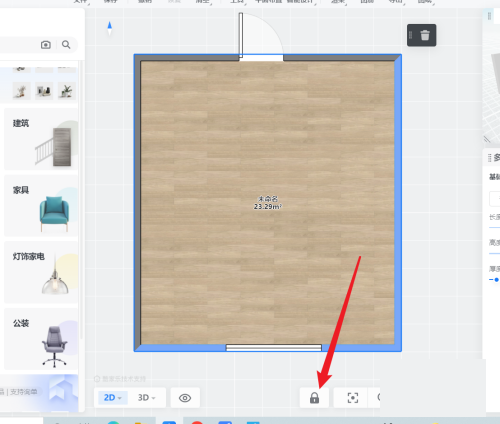Click the blue slider handle in right panel
This screenshot has height=424, width=500.
[x=496, y=280]
